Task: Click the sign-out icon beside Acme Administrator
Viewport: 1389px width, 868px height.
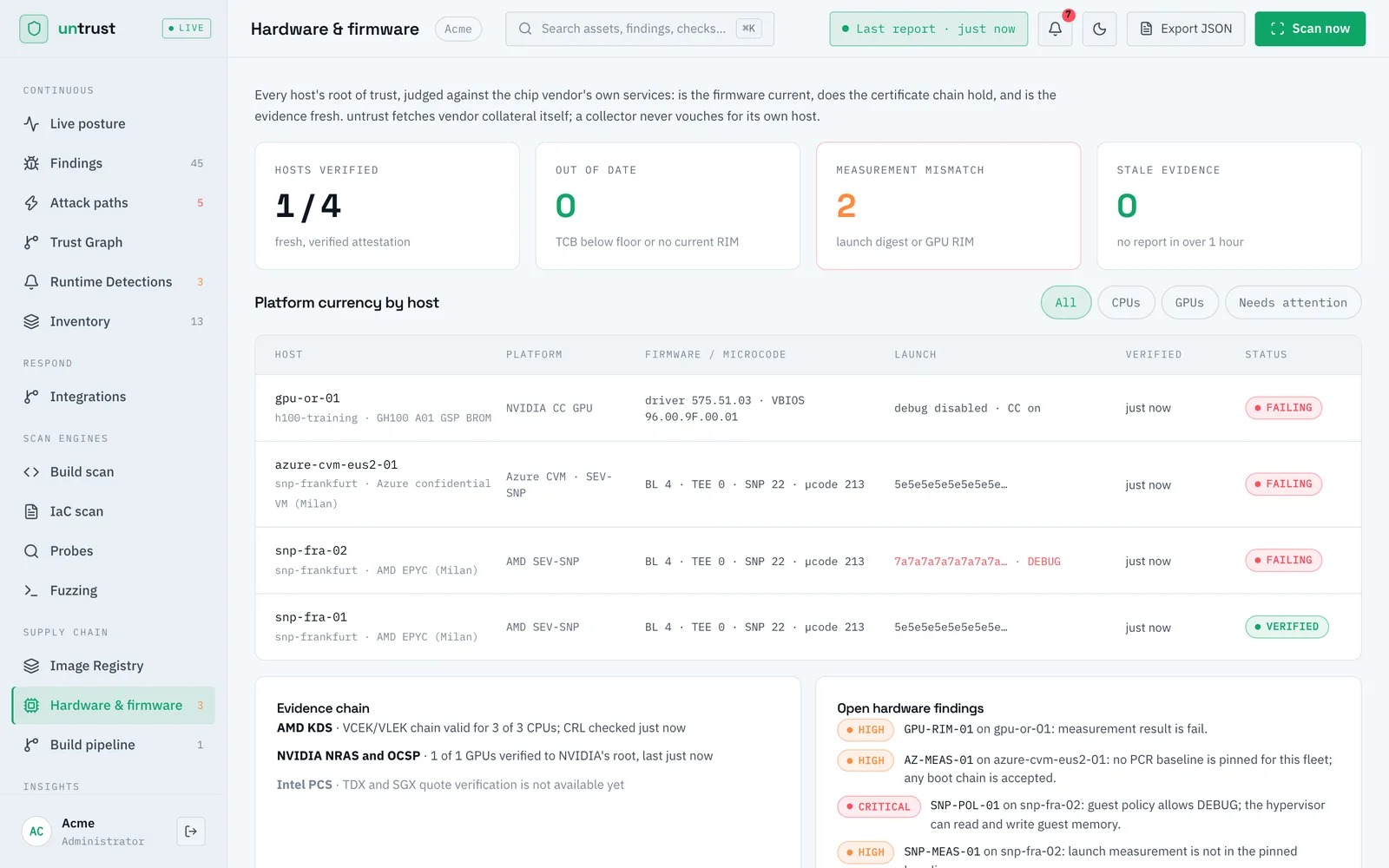Action: (191, 832)
